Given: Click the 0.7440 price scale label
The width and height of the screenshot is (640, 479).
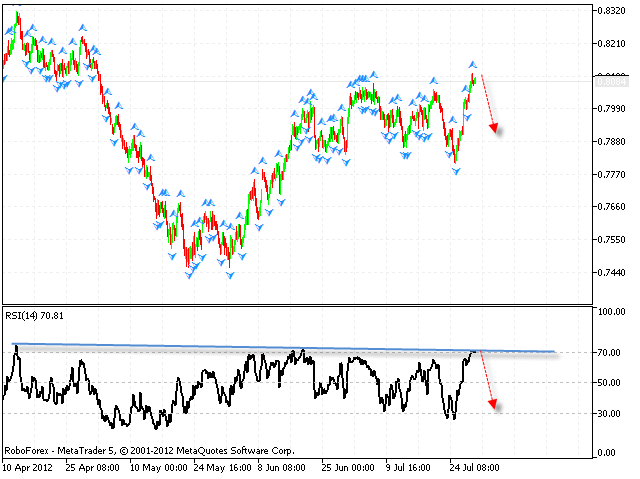Looking at the screenshot, I should pyautogui.click(x=611, y=273).
